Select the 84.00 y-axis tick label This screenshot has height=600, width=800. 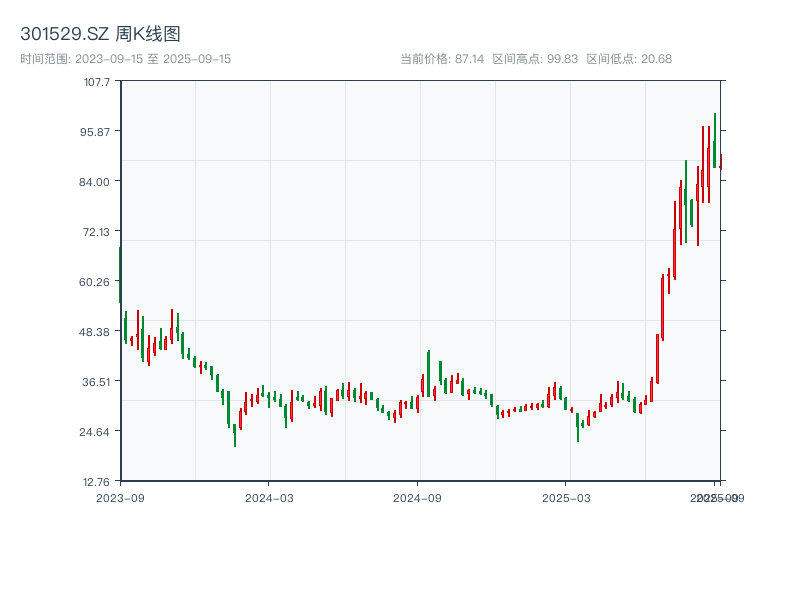pyautogui.click(x=94, y=181)
